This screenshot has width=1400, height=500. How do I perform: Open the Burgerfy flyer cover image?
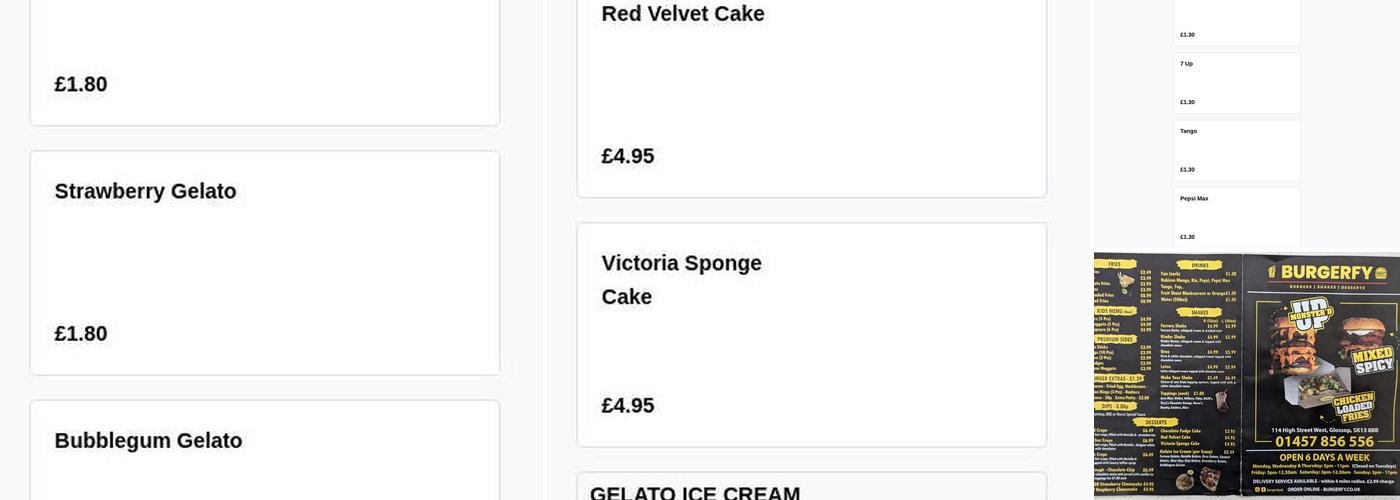pyautogui.click(x=1320, y=375)
